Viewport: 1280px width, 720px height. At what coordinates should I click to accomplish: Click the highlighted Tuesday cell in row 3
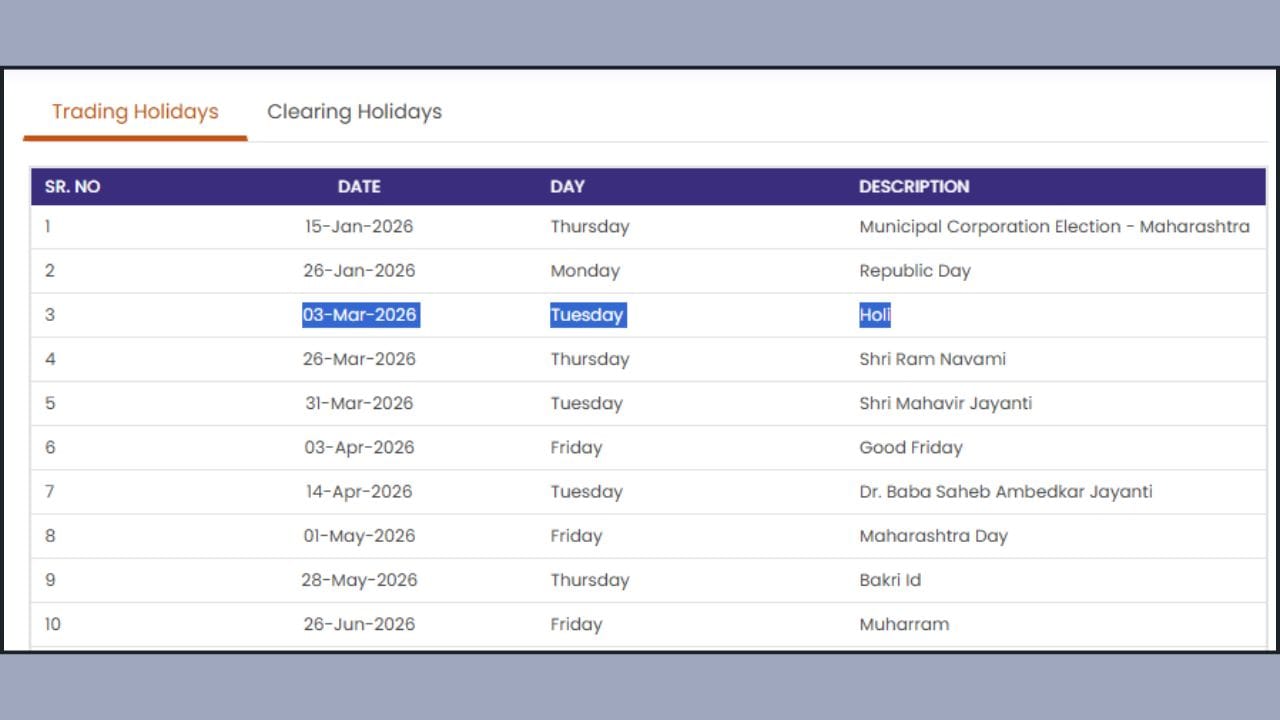[x=587, y=315]
